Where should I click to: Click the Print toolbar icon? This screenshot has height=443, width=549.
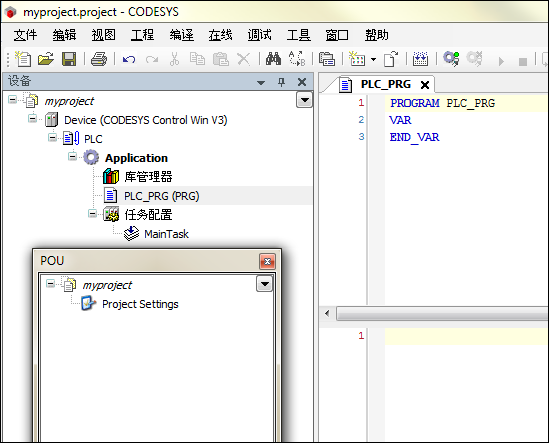tap(99, 59)
